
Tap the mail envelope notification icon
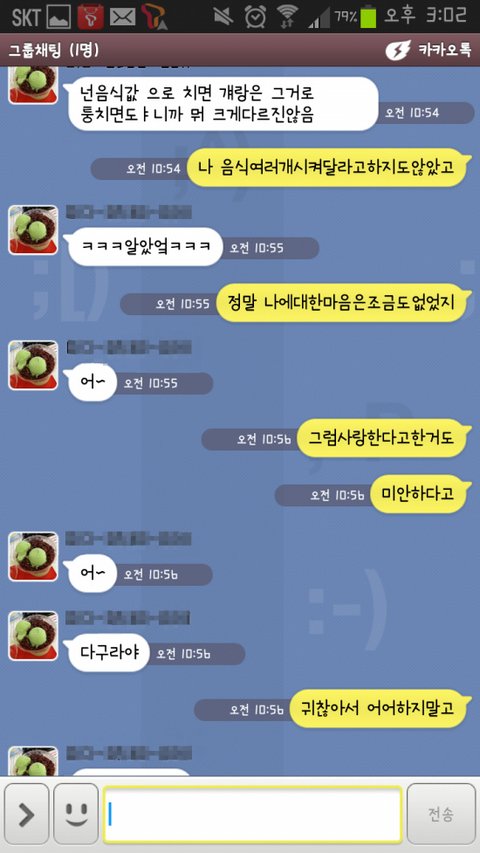point(122,17)
